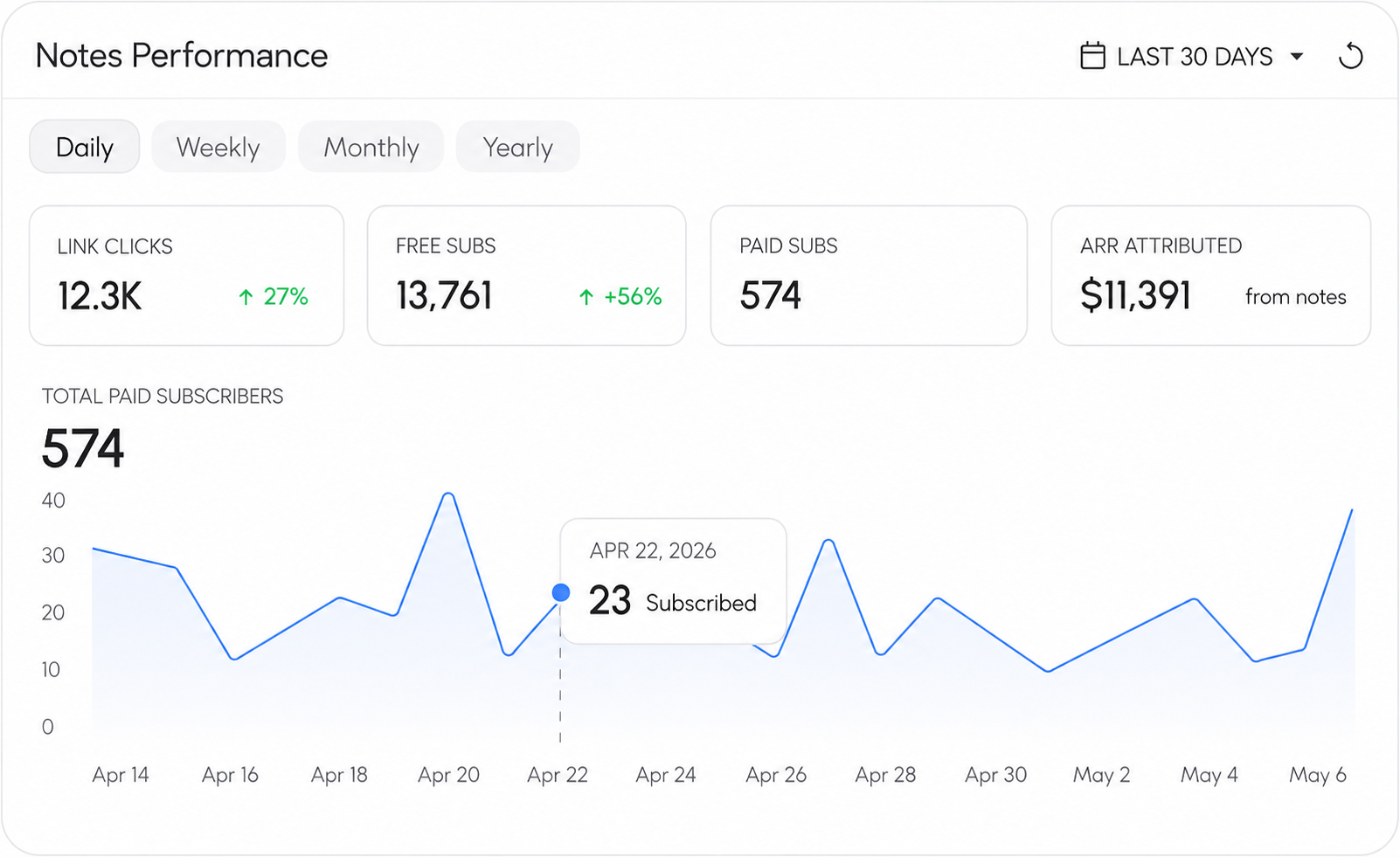Click the 'from notes' label

(1296, 297)
